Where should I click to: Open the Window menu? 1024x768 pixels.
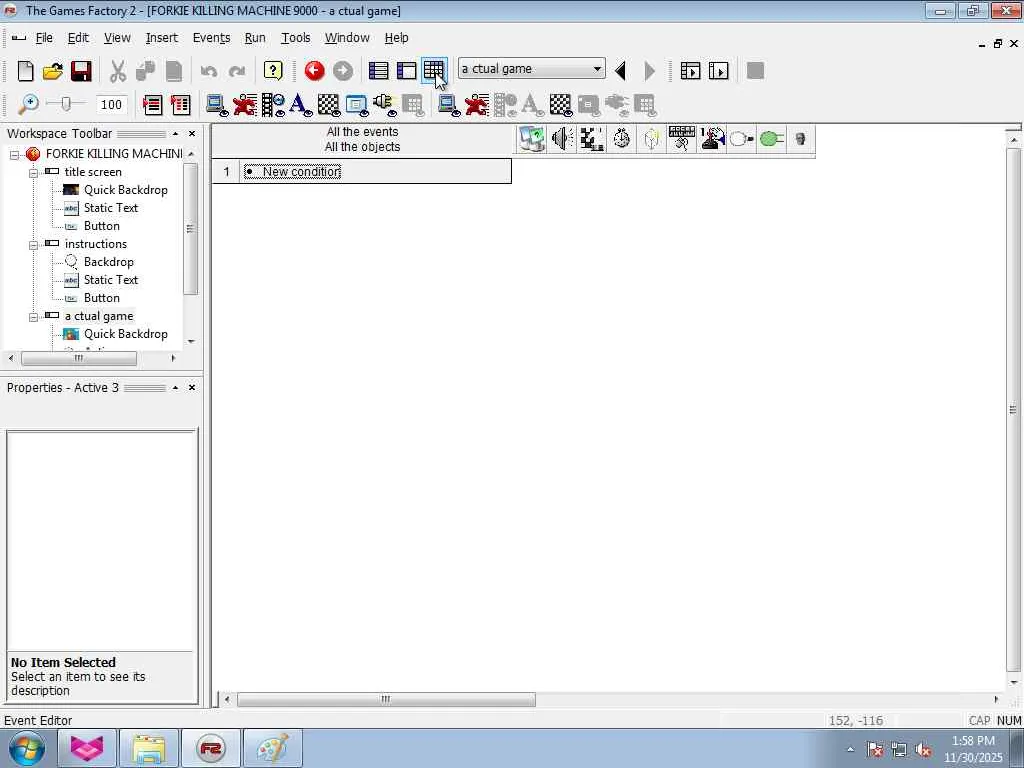347,38
